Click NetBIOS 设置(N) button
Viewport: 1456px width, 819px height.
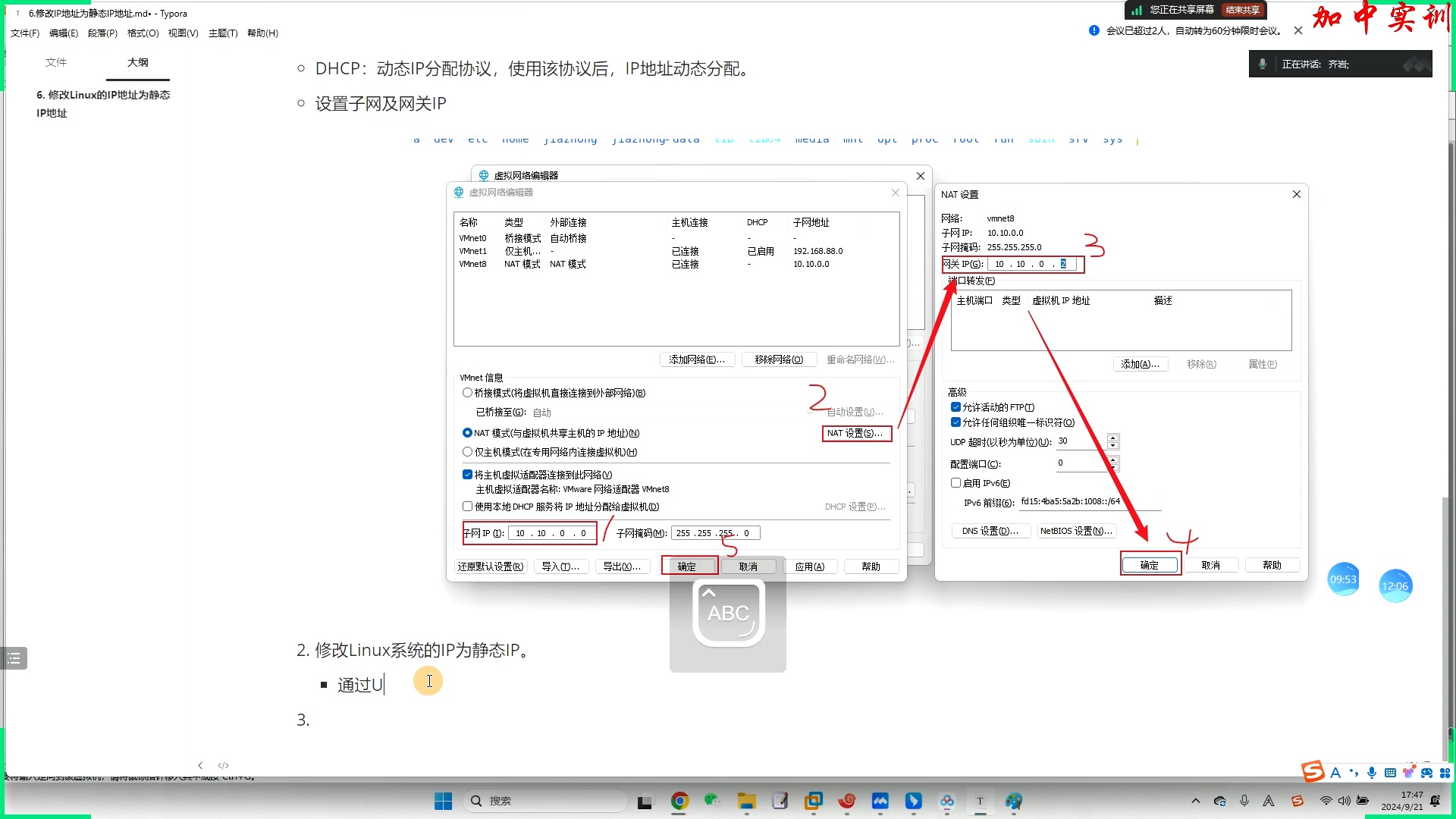point(1077,531)
